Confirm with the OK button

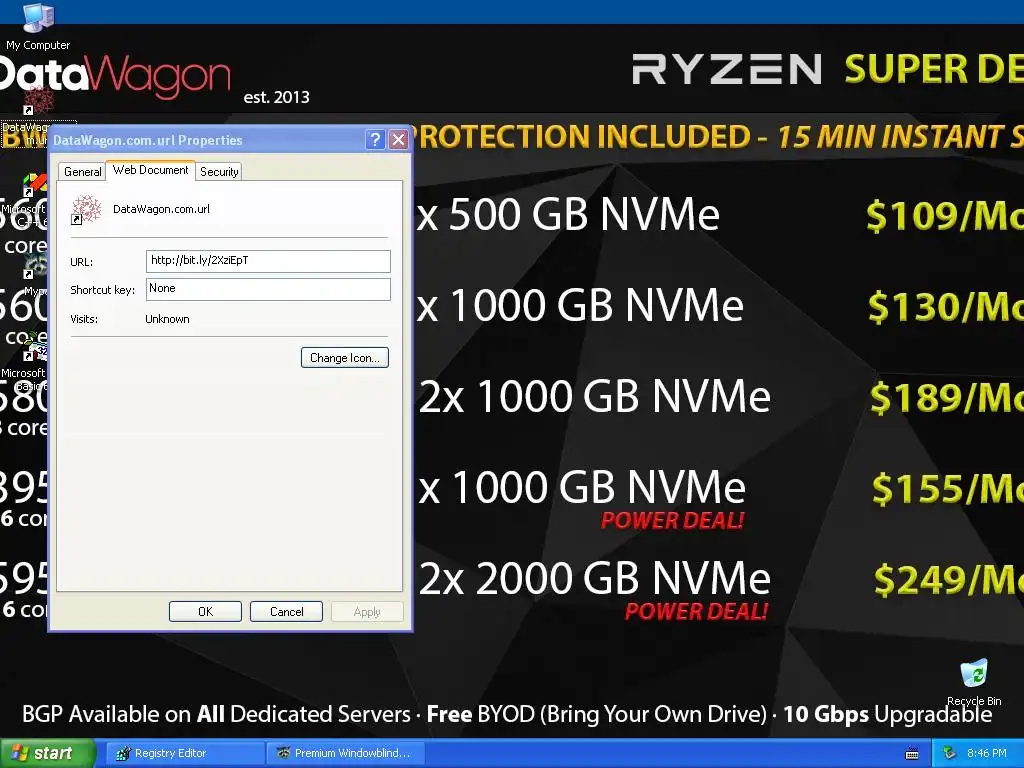[205, 612]
